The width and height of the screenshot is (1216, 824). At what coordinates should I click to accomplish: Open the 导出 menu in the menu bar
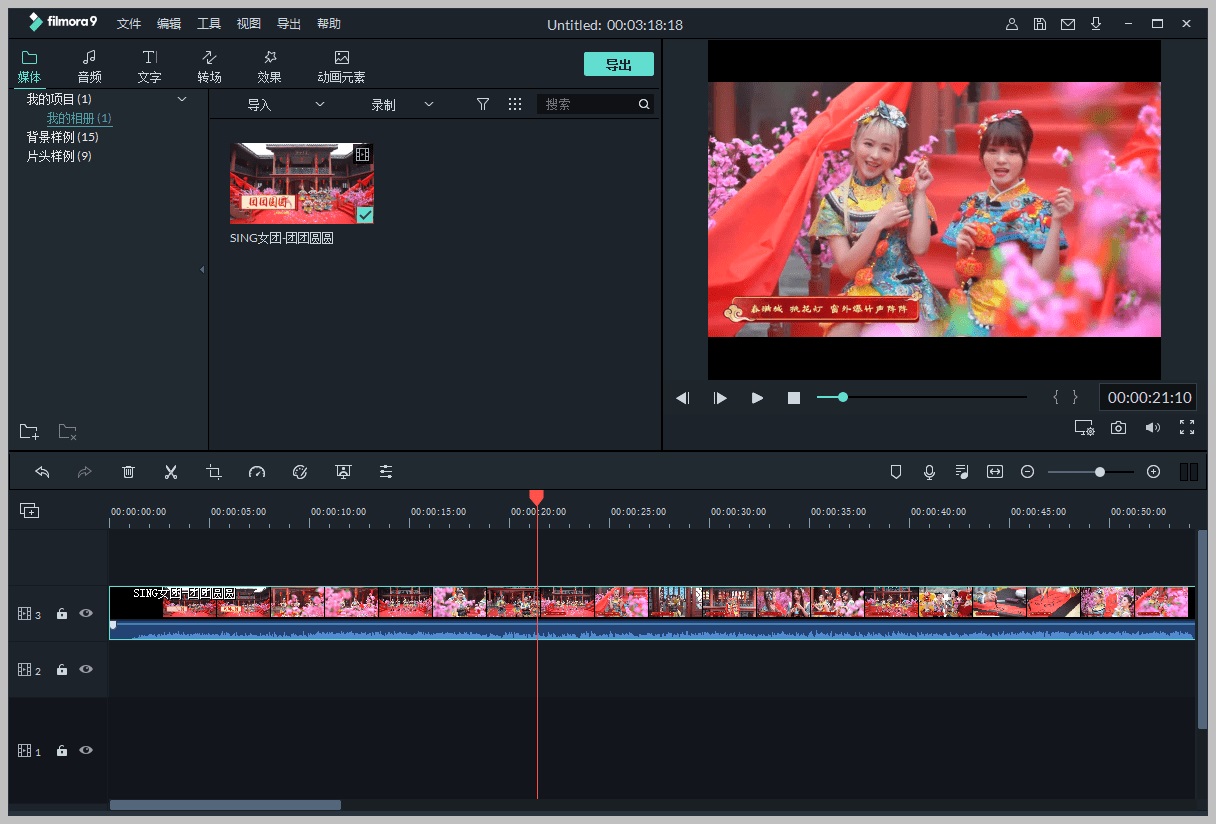(288, 24)
